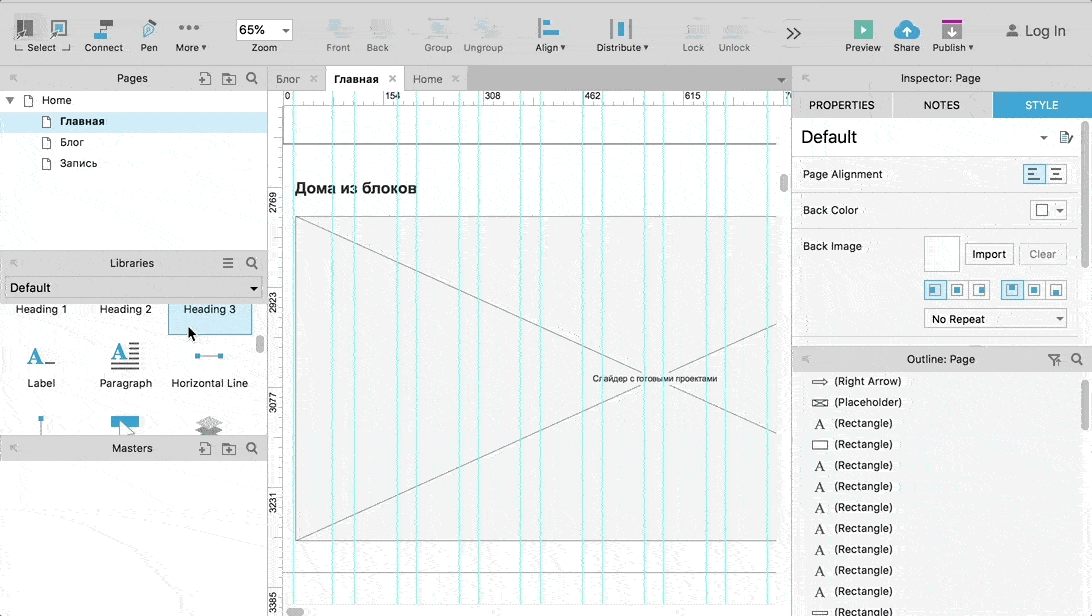1092x616 pixels.
Task: Select the Connect tool
Action: (103, 35)
